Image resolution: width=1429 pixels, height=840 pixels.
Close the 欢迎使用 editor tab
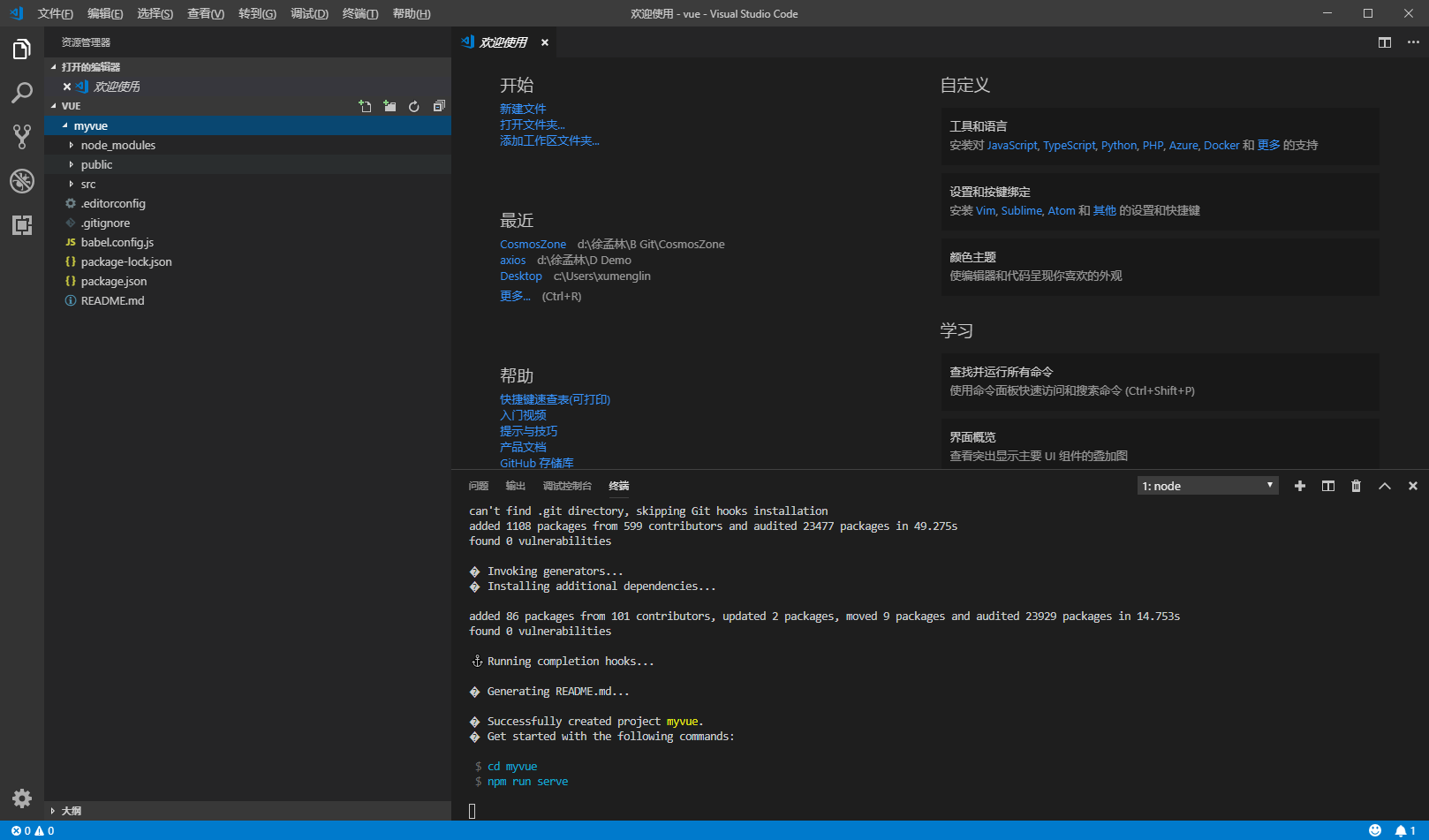(545, 42)
